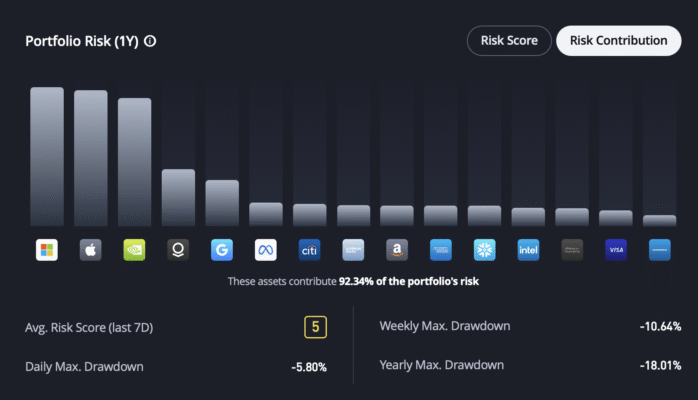Open the Amazon asset icon

397,250
